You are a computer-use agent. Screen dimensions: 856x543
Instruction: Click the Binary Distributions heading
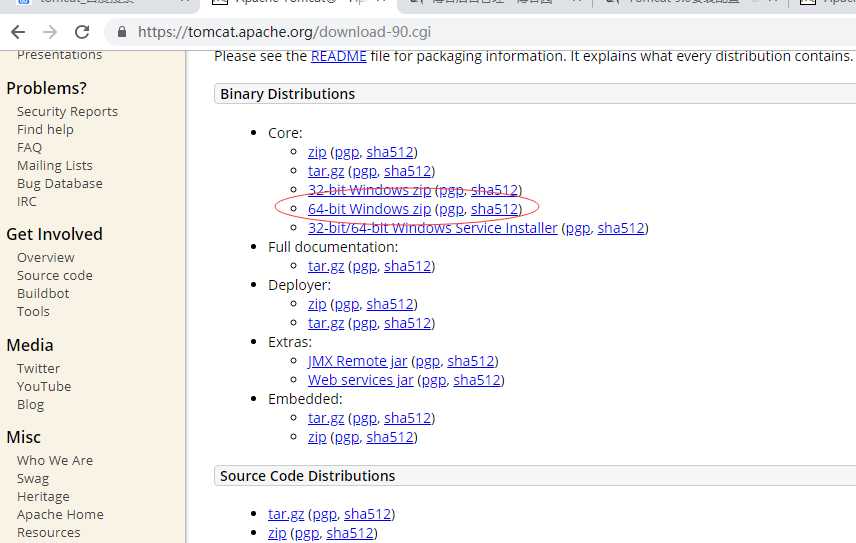click(x=288, y=94)
